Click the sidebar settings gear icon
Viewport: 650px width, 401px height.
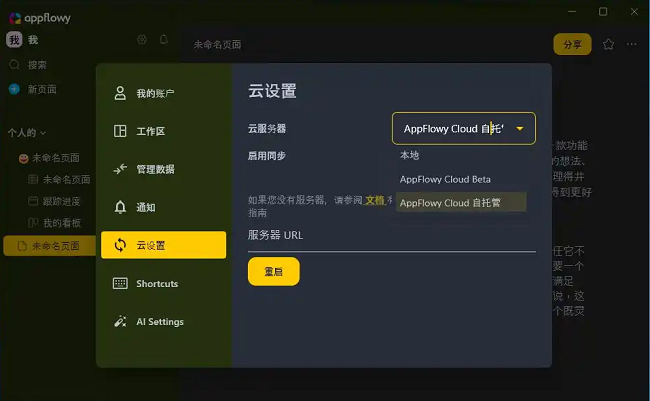142,39
